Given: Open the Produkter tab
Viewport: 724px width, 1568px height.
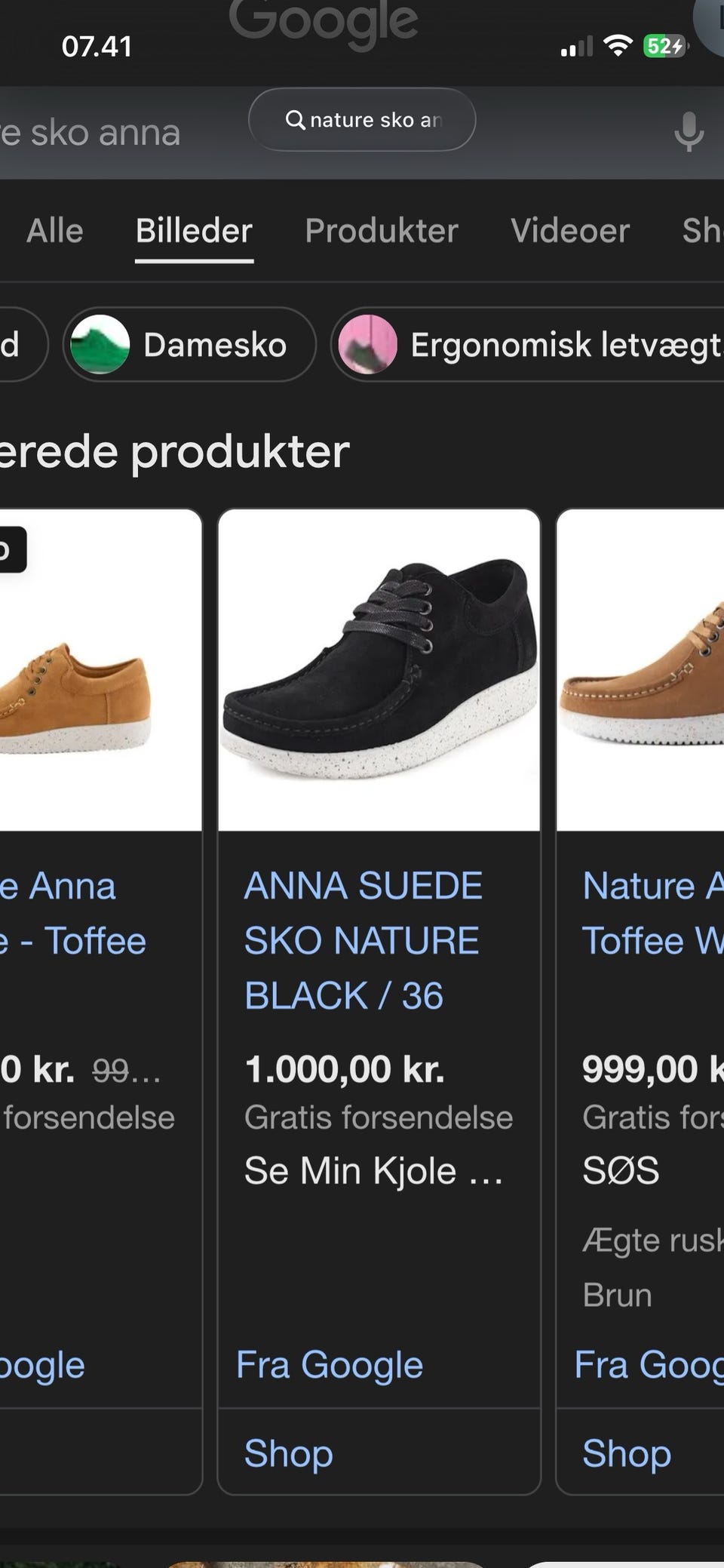Looking at the screenshot, I should tap(382, 231).
